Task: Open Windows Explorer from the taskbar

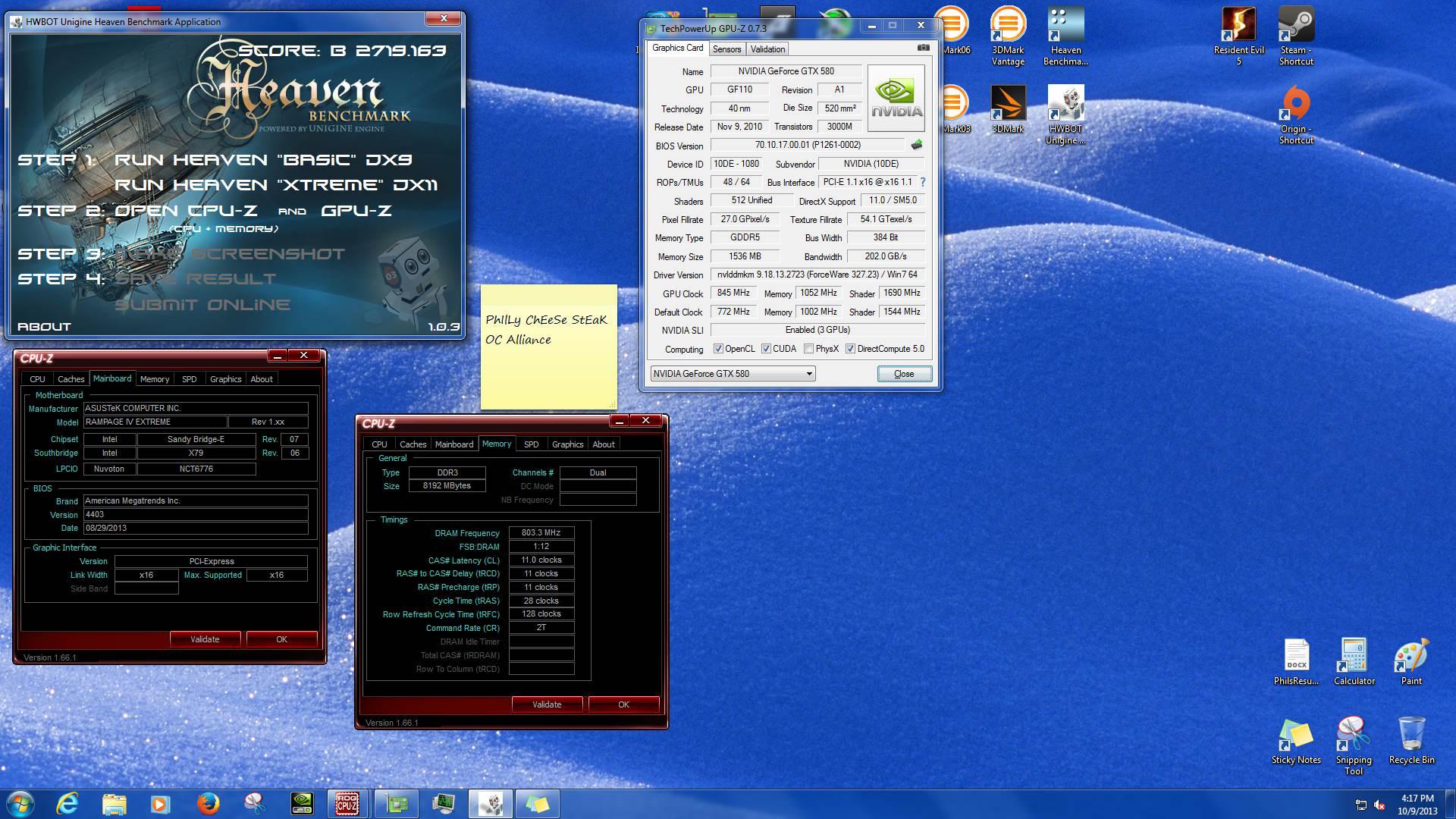Action: click(x=114, y=803)
